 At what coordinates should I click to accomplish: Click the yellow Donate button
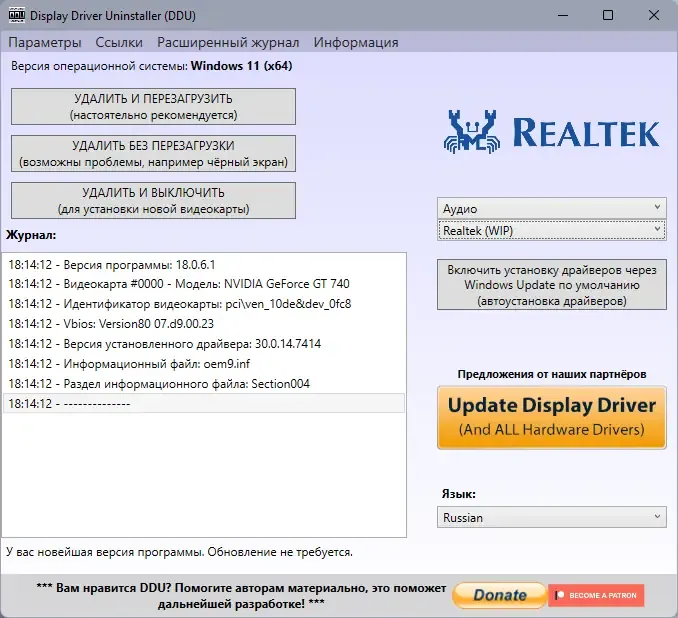pos(499,595)
